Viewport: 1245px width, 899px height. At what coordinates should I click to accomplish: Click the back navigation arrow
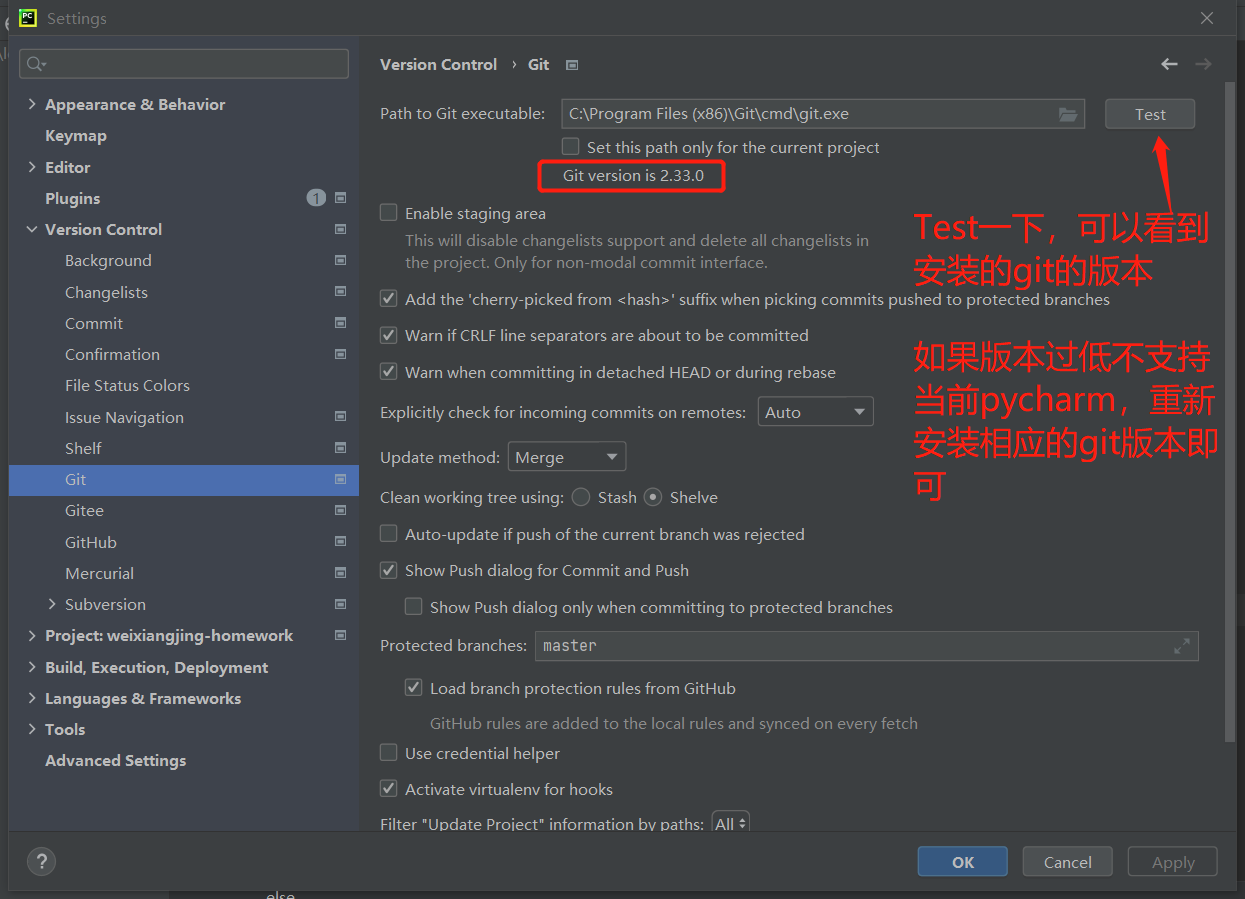pos(1169,64)
